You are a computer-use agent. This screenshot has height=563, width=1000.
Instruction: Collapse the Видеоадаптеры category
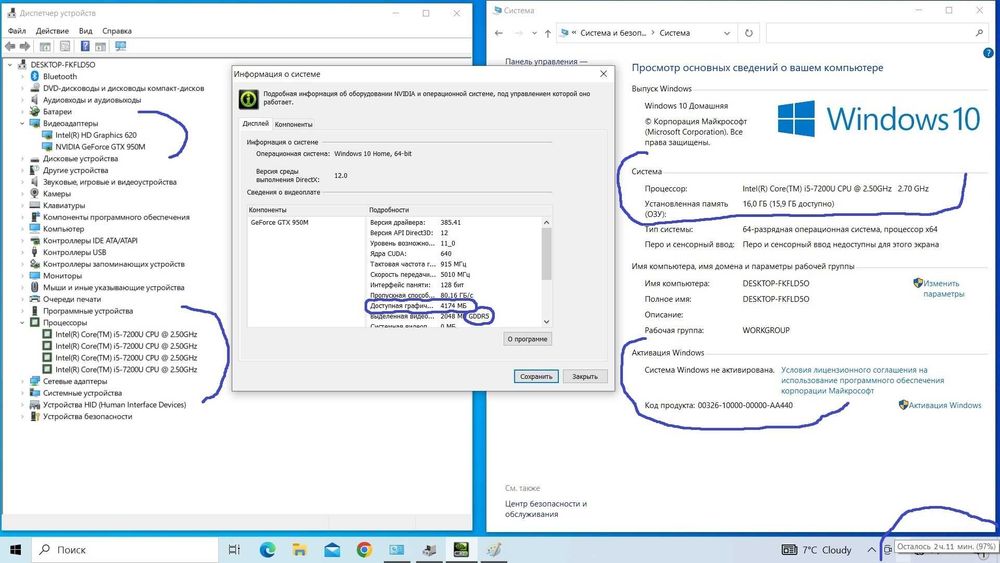[22, 123]
